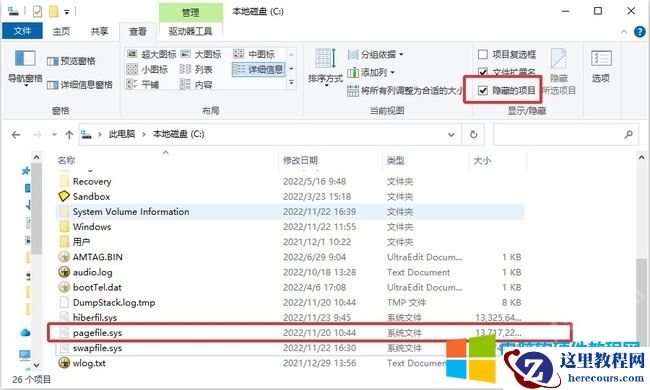Open Recent locations dropdown arrow
Screen dimensions: 650x390
[54, 135]
